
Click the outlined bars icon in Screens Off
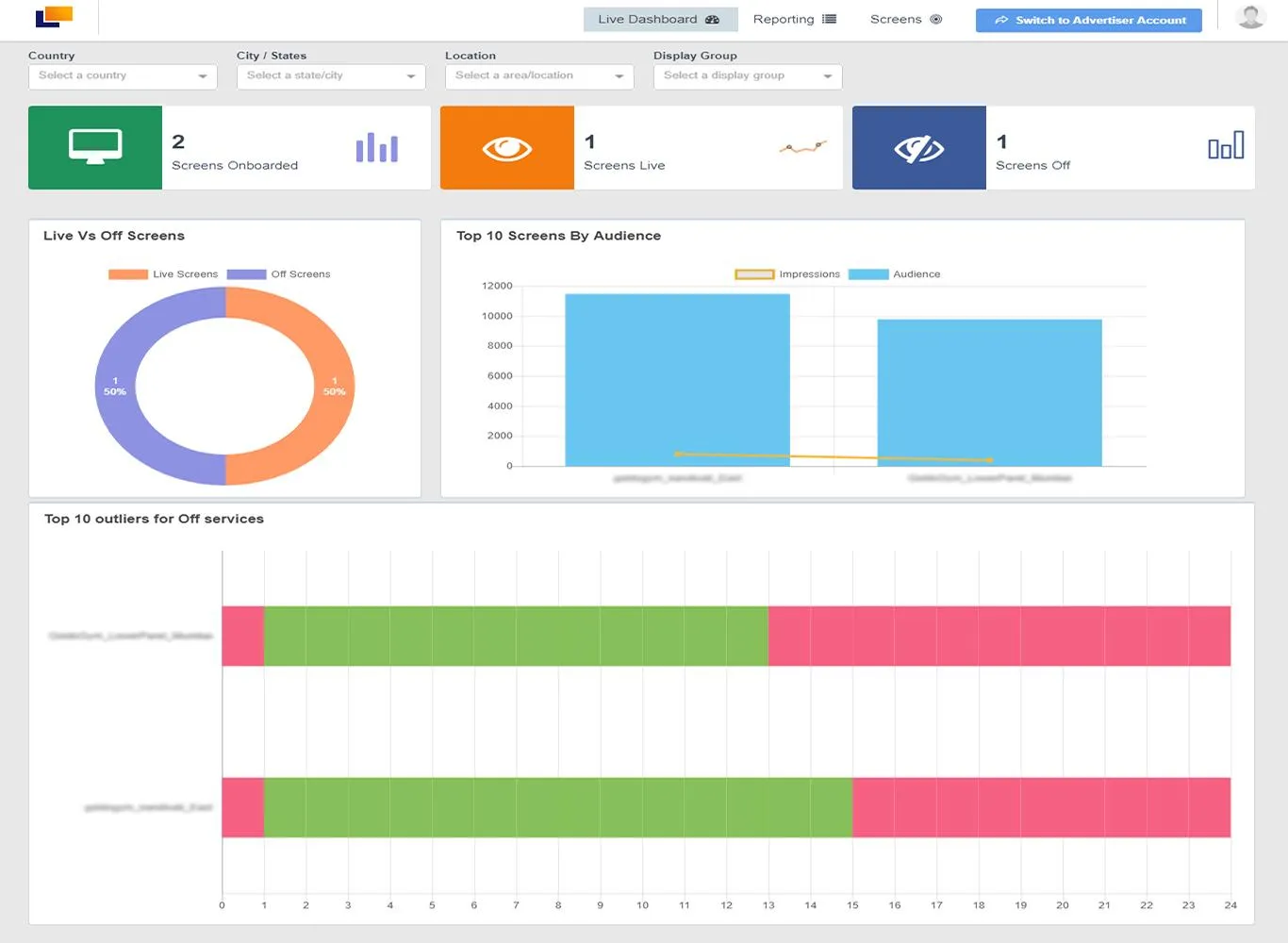pyautogui.click(x=1226, y=145)
